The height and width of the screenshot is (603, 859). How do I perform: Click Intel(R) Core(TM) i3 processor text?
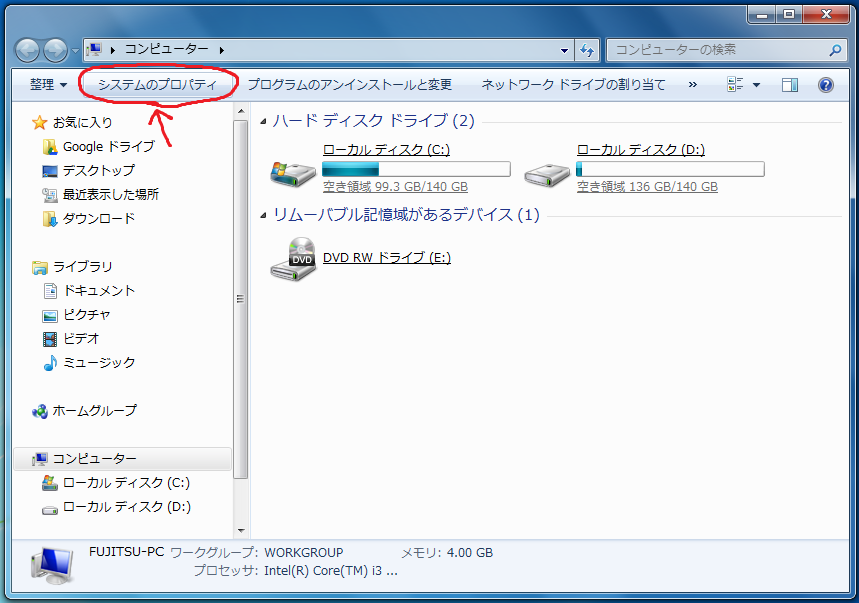pyautogui.click(x=331, y=571)
